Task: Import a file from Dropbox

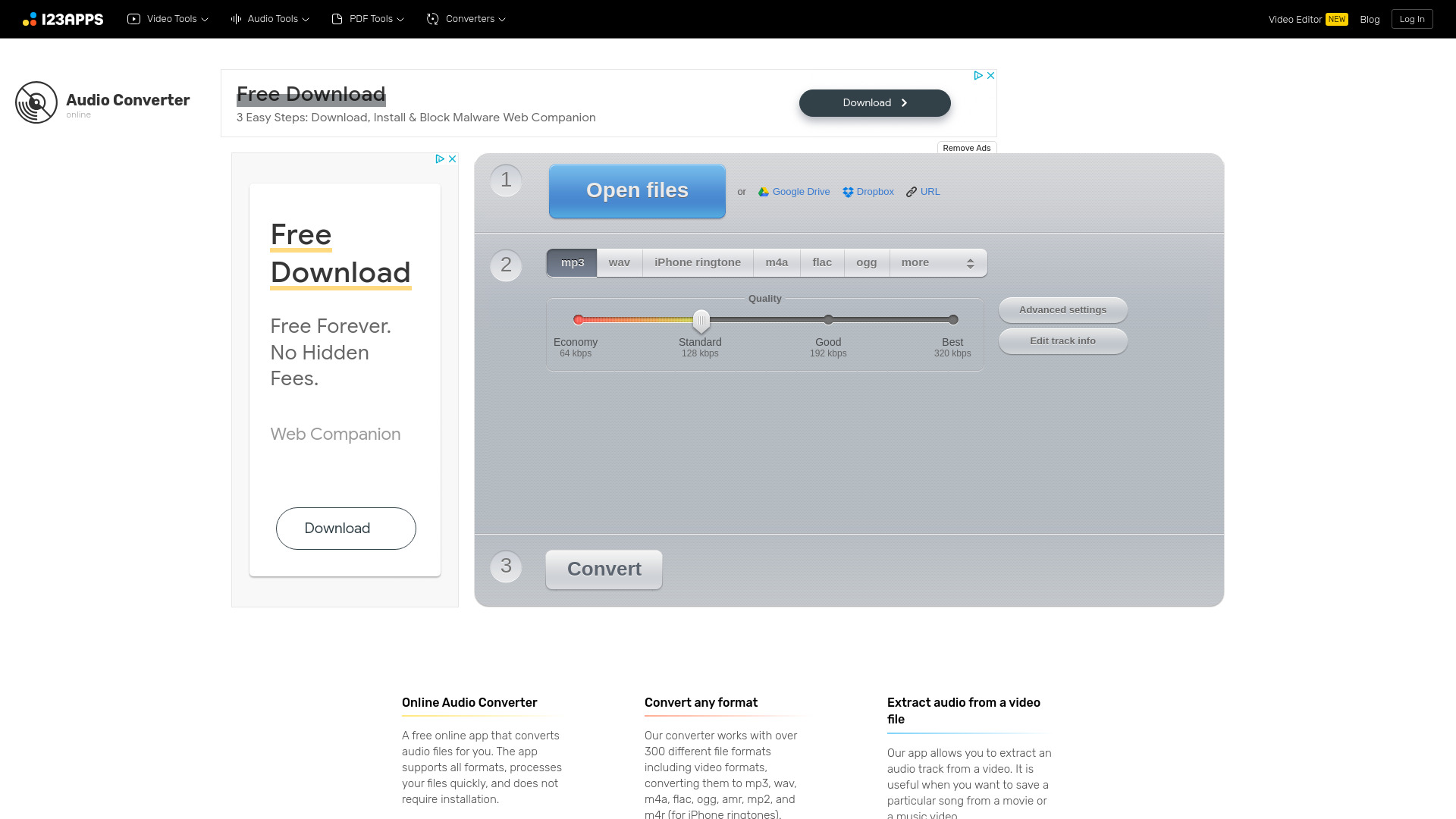Action: coord(868,192)
